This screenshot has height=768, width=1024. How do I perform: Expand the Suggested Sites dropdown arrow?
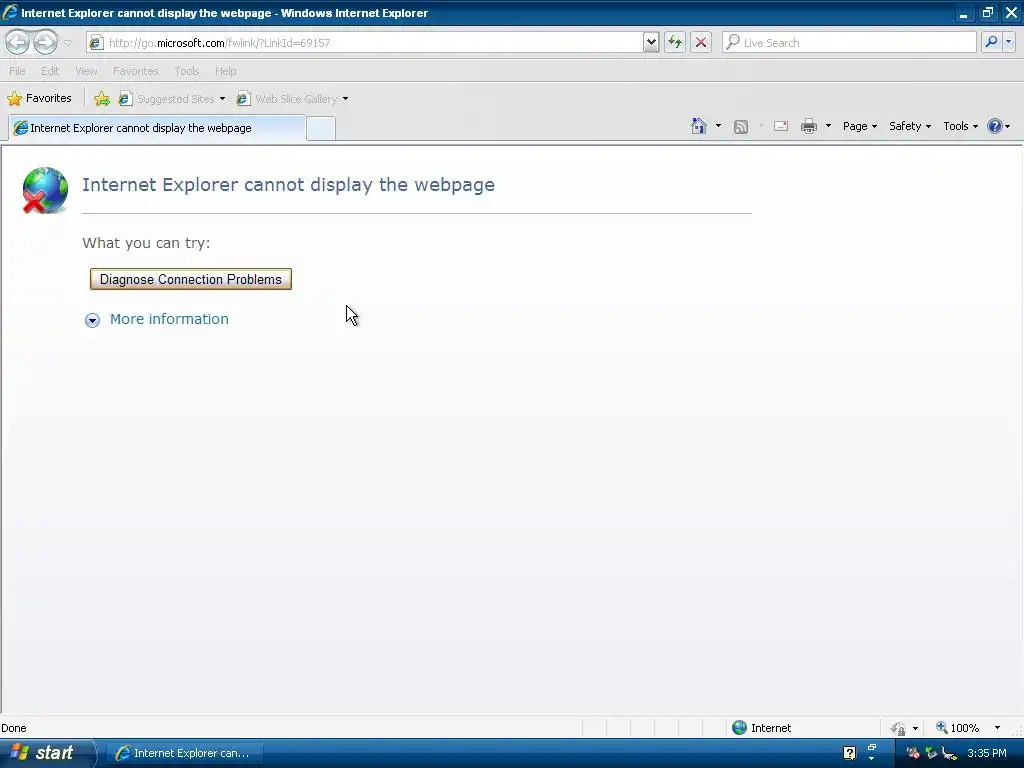[223, 99]
